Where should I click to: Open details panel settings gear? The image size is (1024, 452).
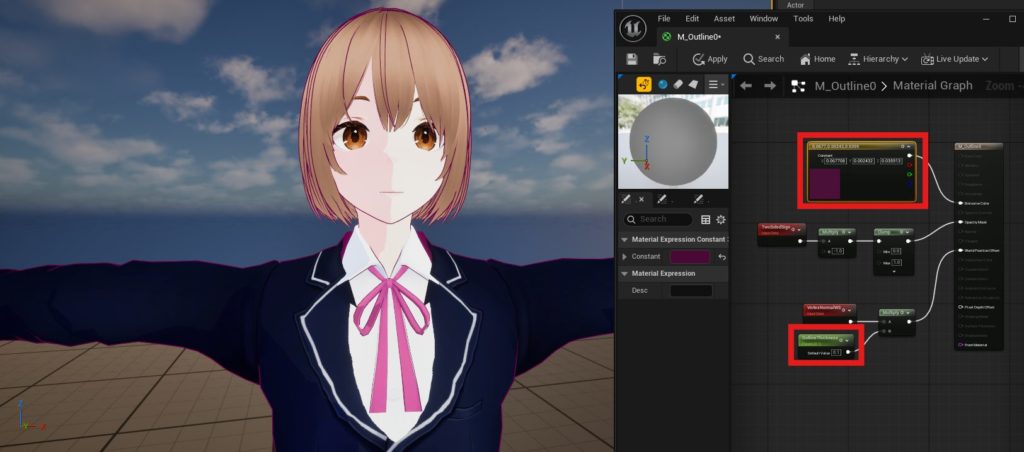point(721,219)
